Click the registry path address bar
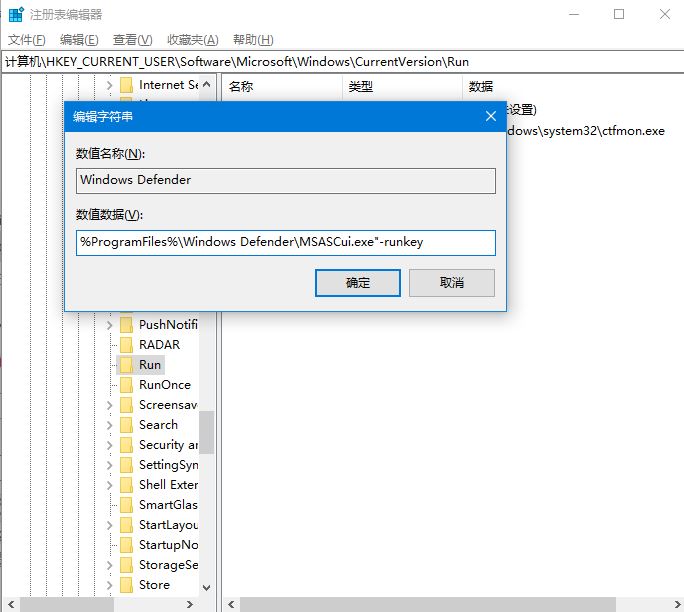This screenshot has width=684, height=612. (x=342, y=62)
